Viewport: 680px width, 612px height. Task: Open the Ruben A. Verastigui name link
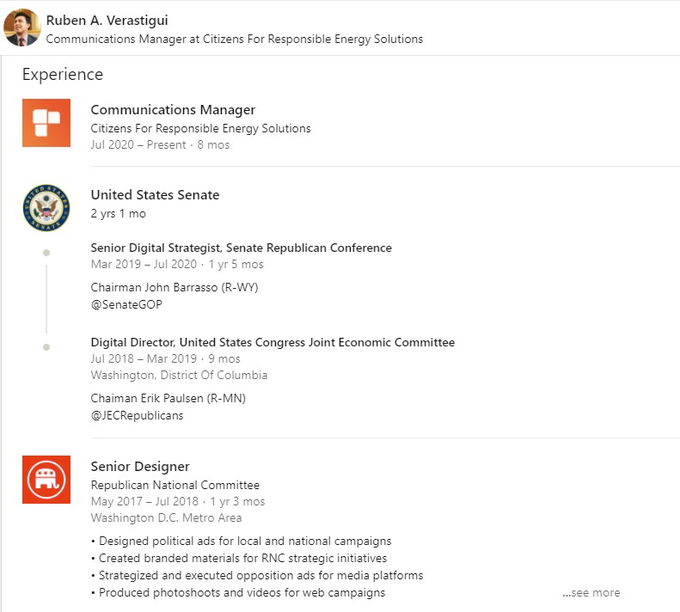pyautogui.click(x=107, y=20)
